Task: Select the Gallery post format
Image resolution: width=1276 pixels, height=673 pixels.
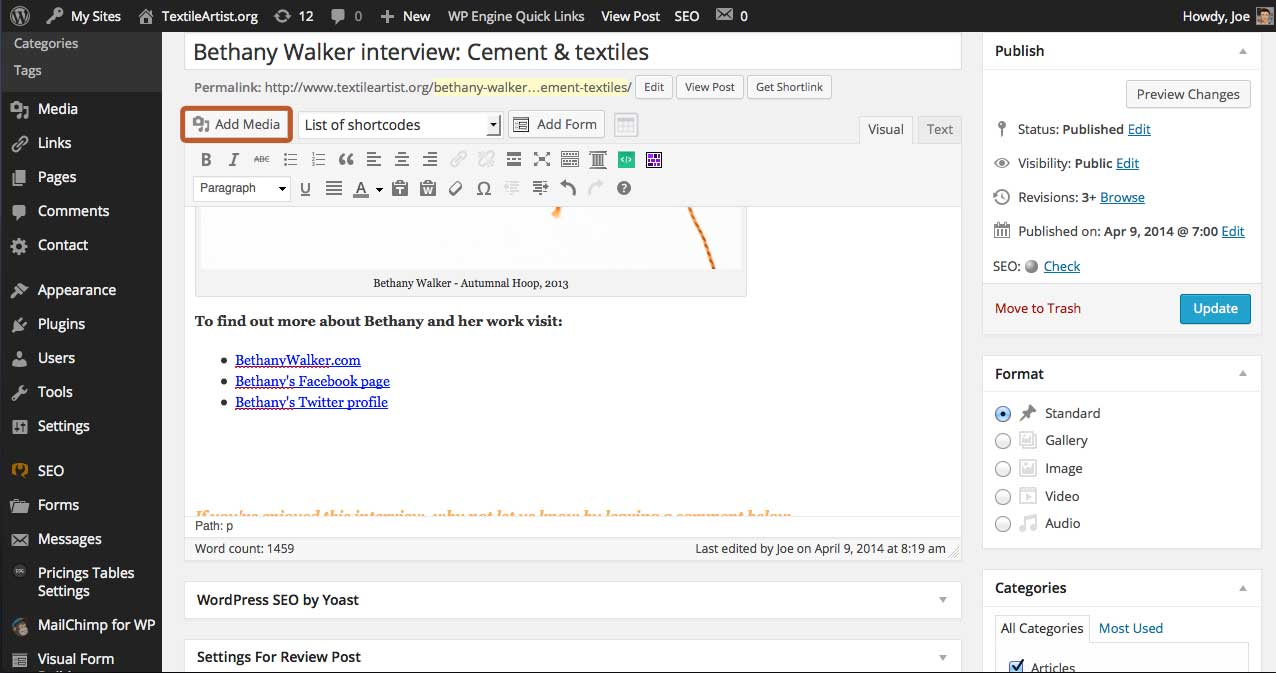Action: point(1003,441)
